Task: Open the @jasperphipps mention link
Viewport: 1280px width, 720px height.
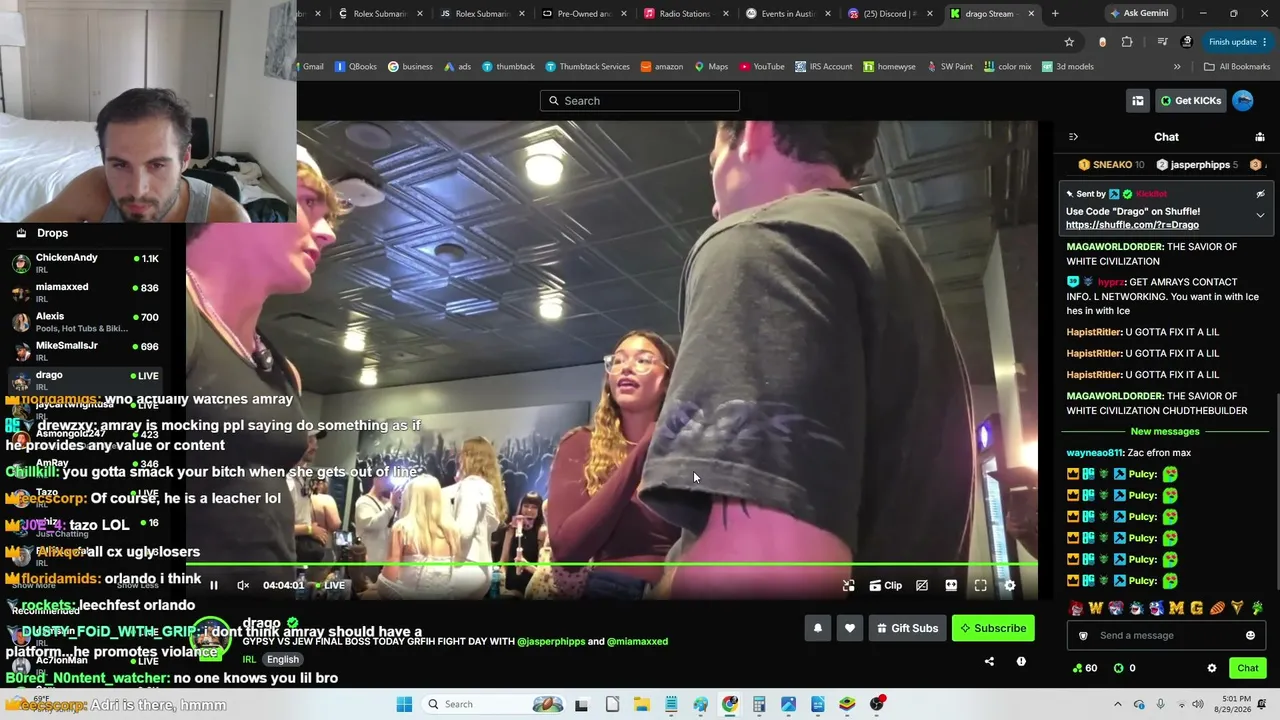Action: click(551, 641)
